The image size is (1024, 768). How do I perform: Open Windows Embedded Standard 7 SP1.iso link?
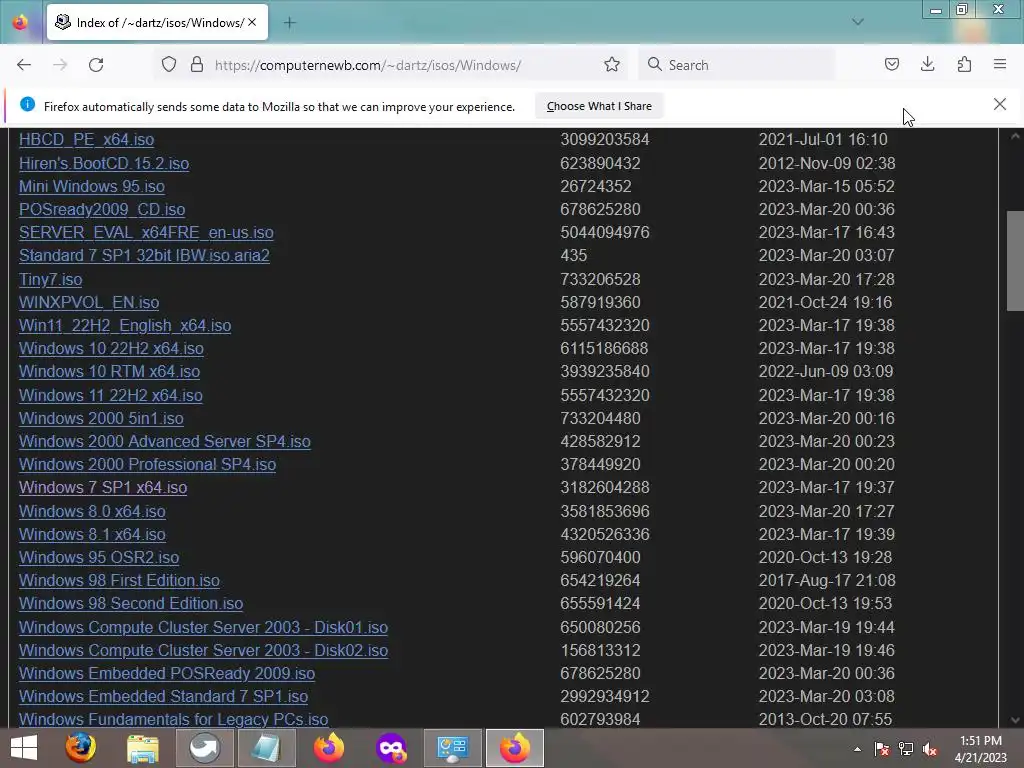pyautogui.click(x=163, y=697)
